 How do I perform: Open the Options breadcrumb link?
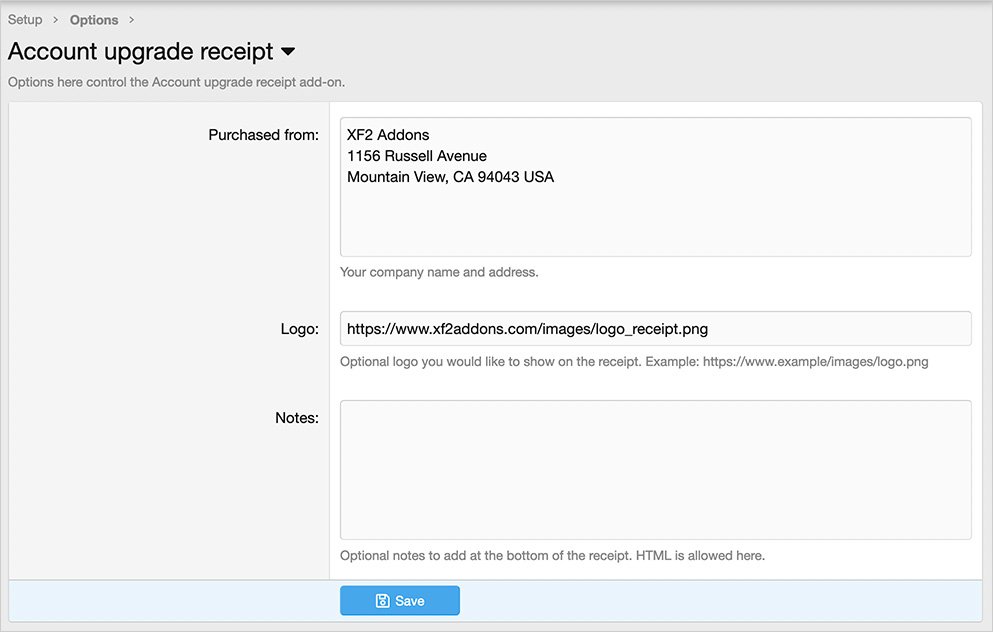94,20
